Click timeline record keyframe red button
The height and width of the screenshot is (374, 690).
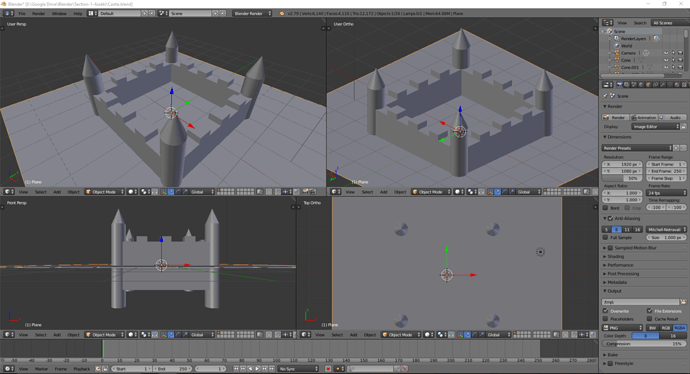328,369
